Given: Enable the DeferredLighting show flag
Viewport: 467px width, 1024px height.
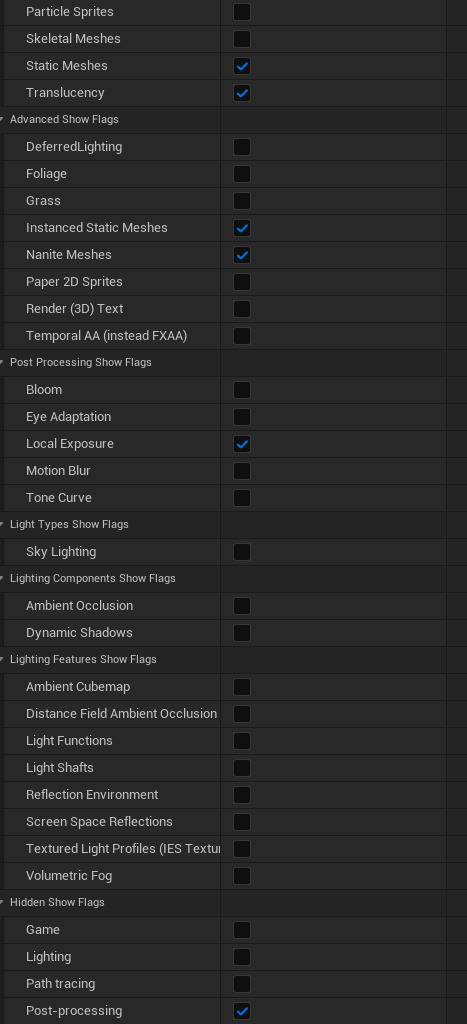Looking at the screenshot, I should (242, 147).
